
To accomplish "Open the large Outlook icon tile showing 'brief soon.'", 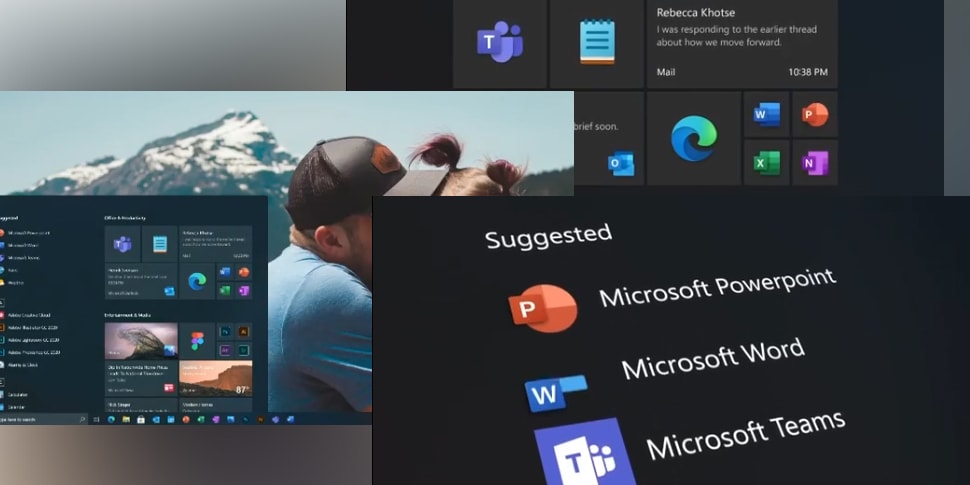I will (609, 138).
